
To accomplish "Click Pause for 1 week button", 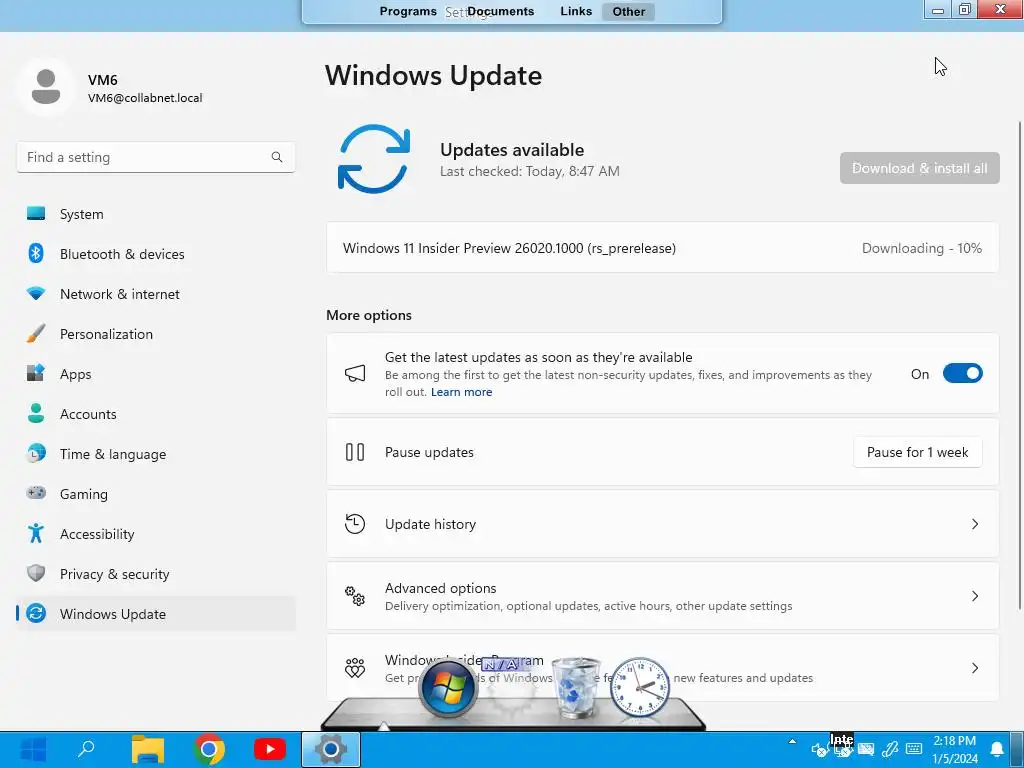I will (x=918, y=452).
